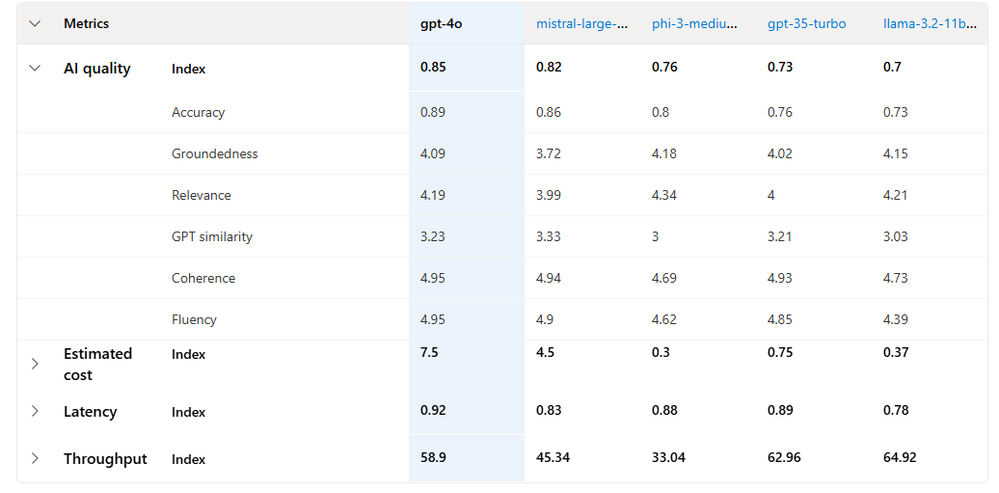The height and width of the screenshot is (493, 999).
Task: Open the phi-3-medium model link
Action: (x=696, y=24)
